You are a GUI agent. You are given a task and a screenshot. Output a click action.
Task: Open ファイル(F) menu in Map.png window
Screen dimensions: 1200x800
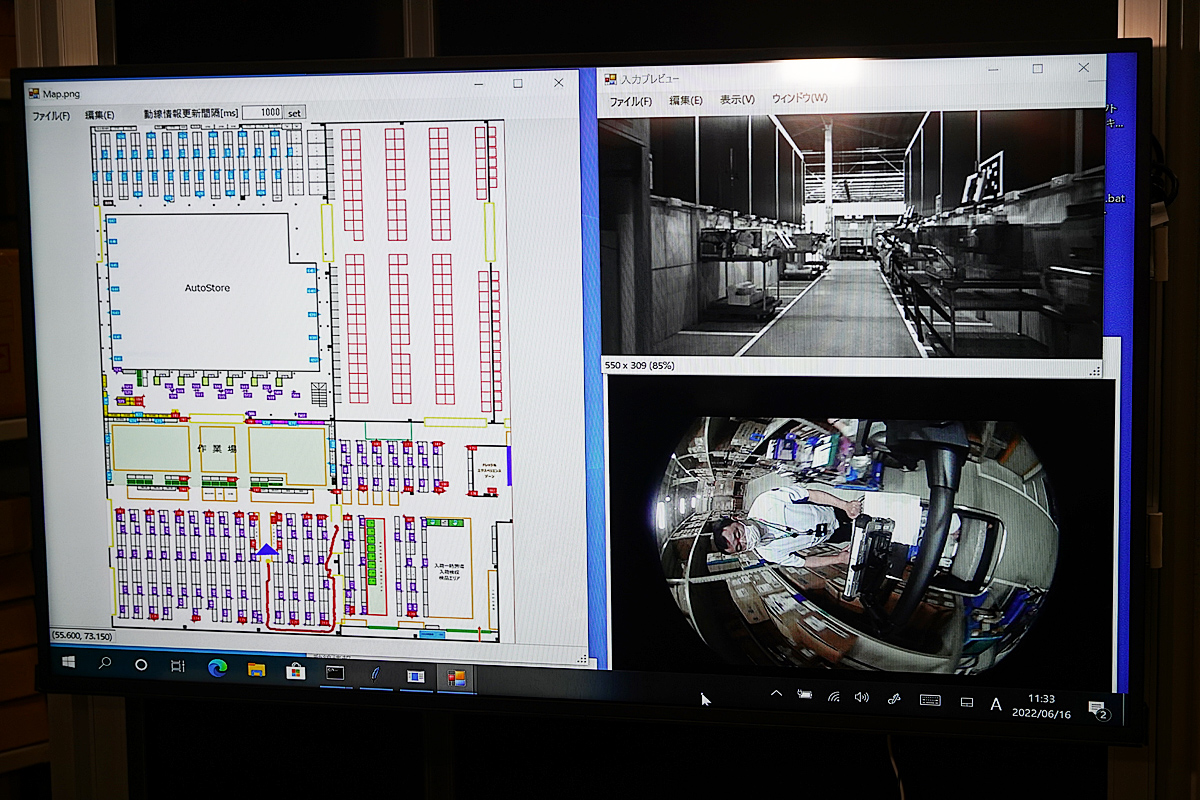[51, 116]
